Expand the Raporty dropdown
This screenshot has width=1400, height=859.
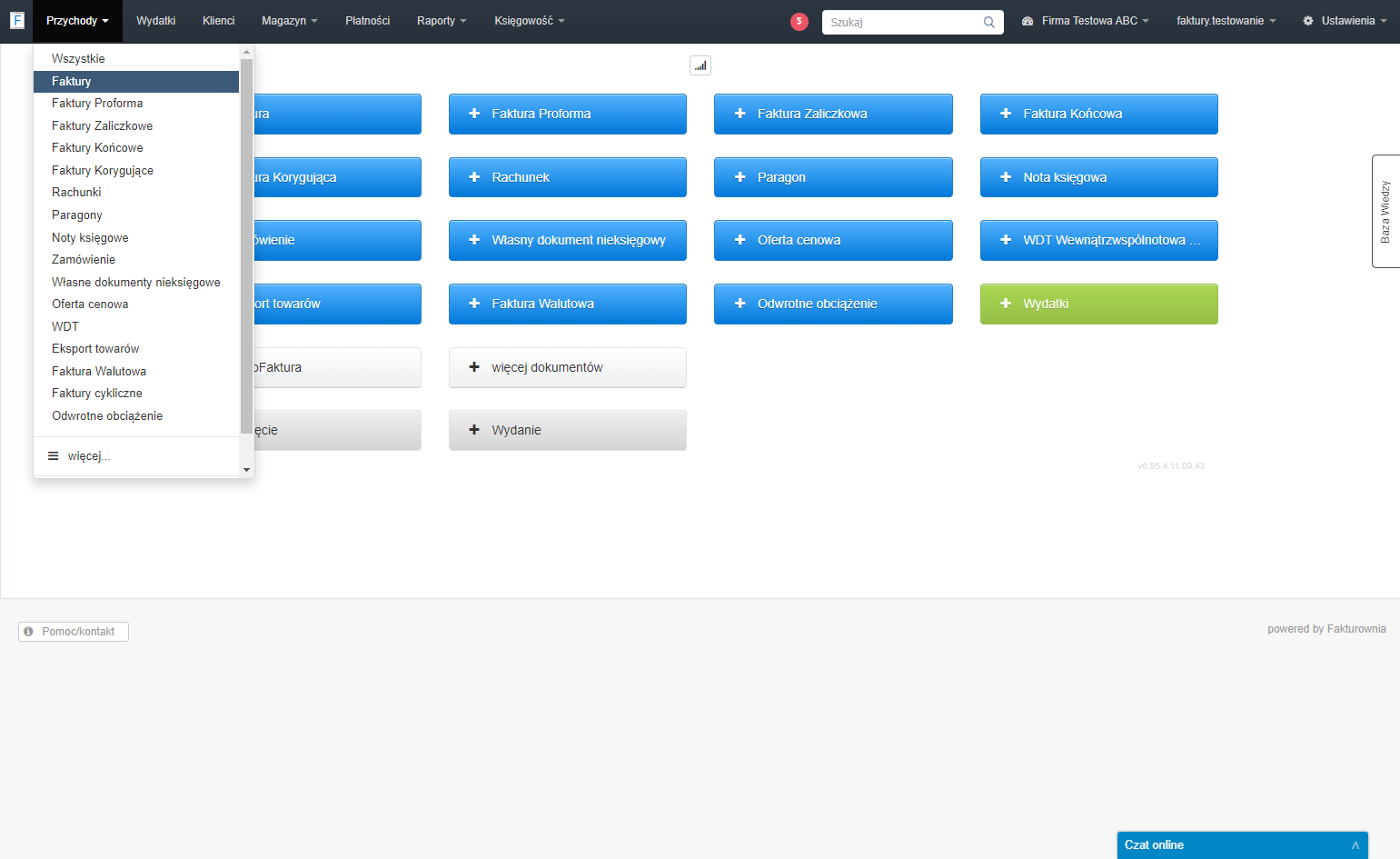click(442, 21)
